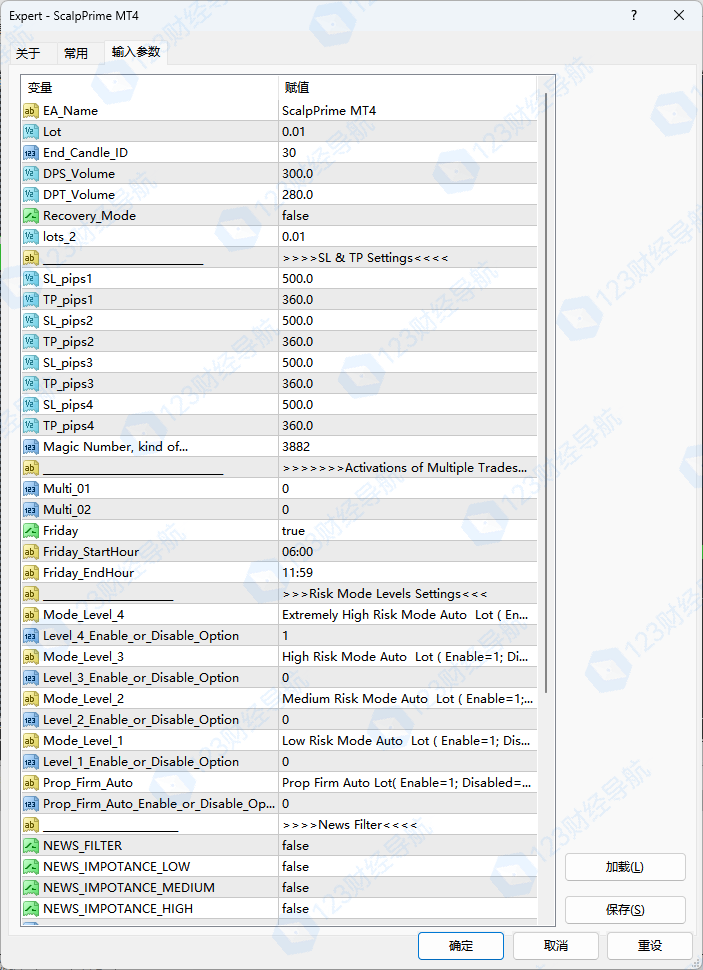Edit DPS_Volume value 300.0
This screenshot has width=703, height=970.
(407, 174)
